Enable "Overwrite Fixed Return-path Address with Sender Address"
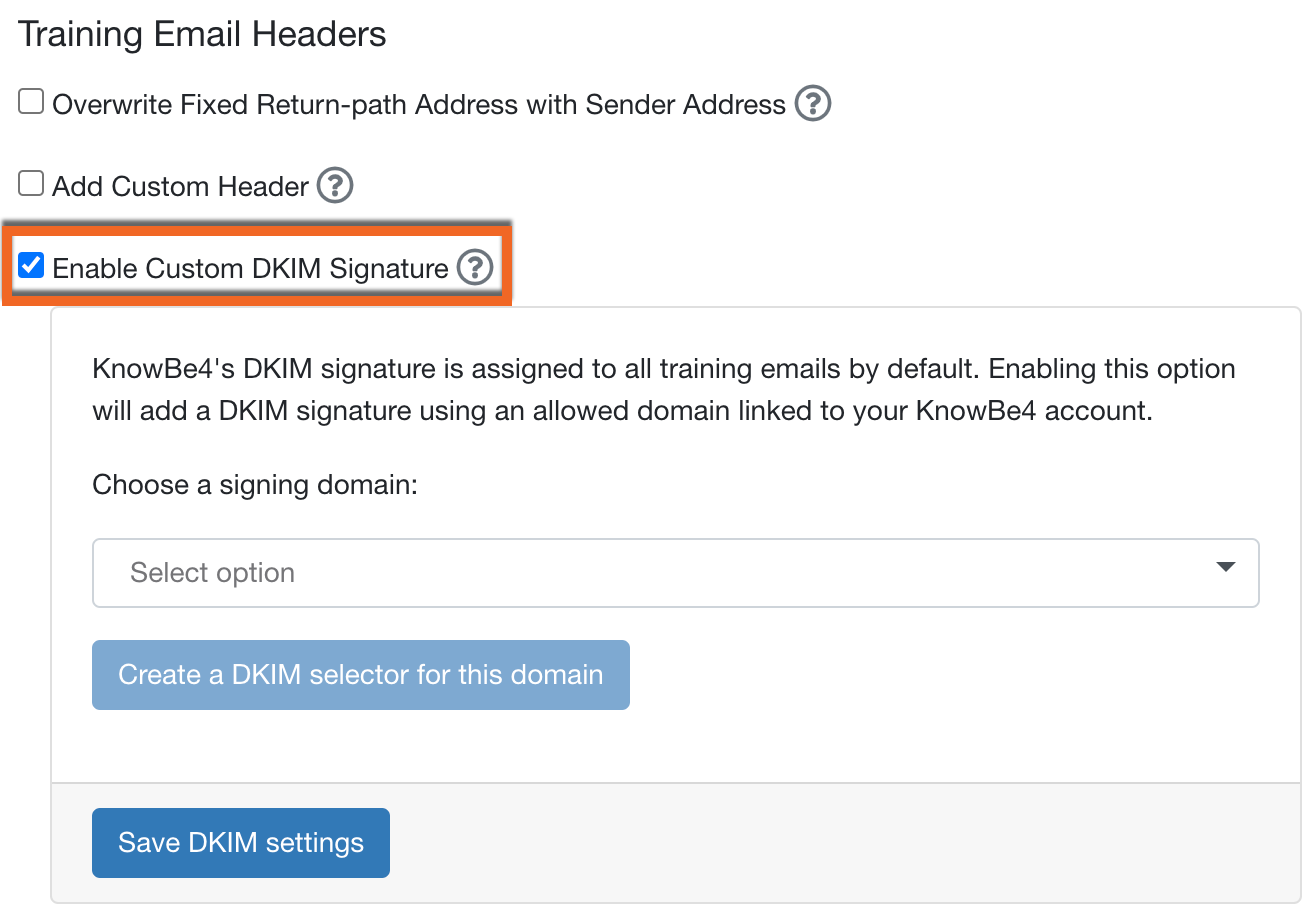This screenshot has height=914, width=1308. click(31, 99)
